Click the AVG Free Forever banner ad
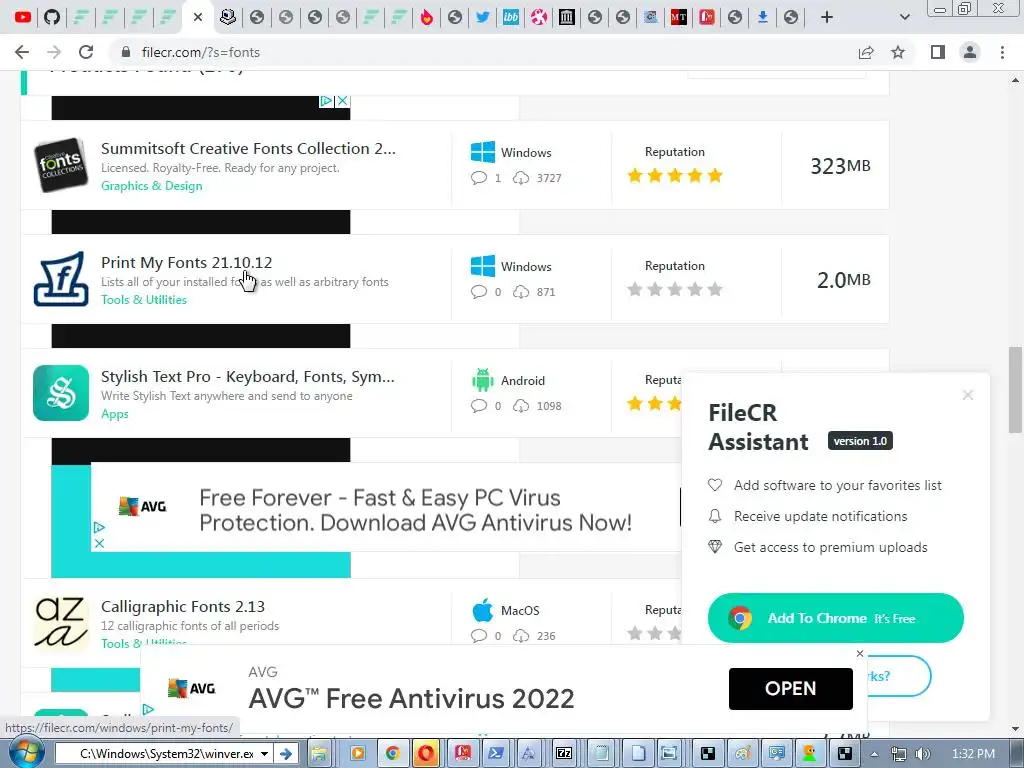 pyautogui.click(x=385, y=508)
